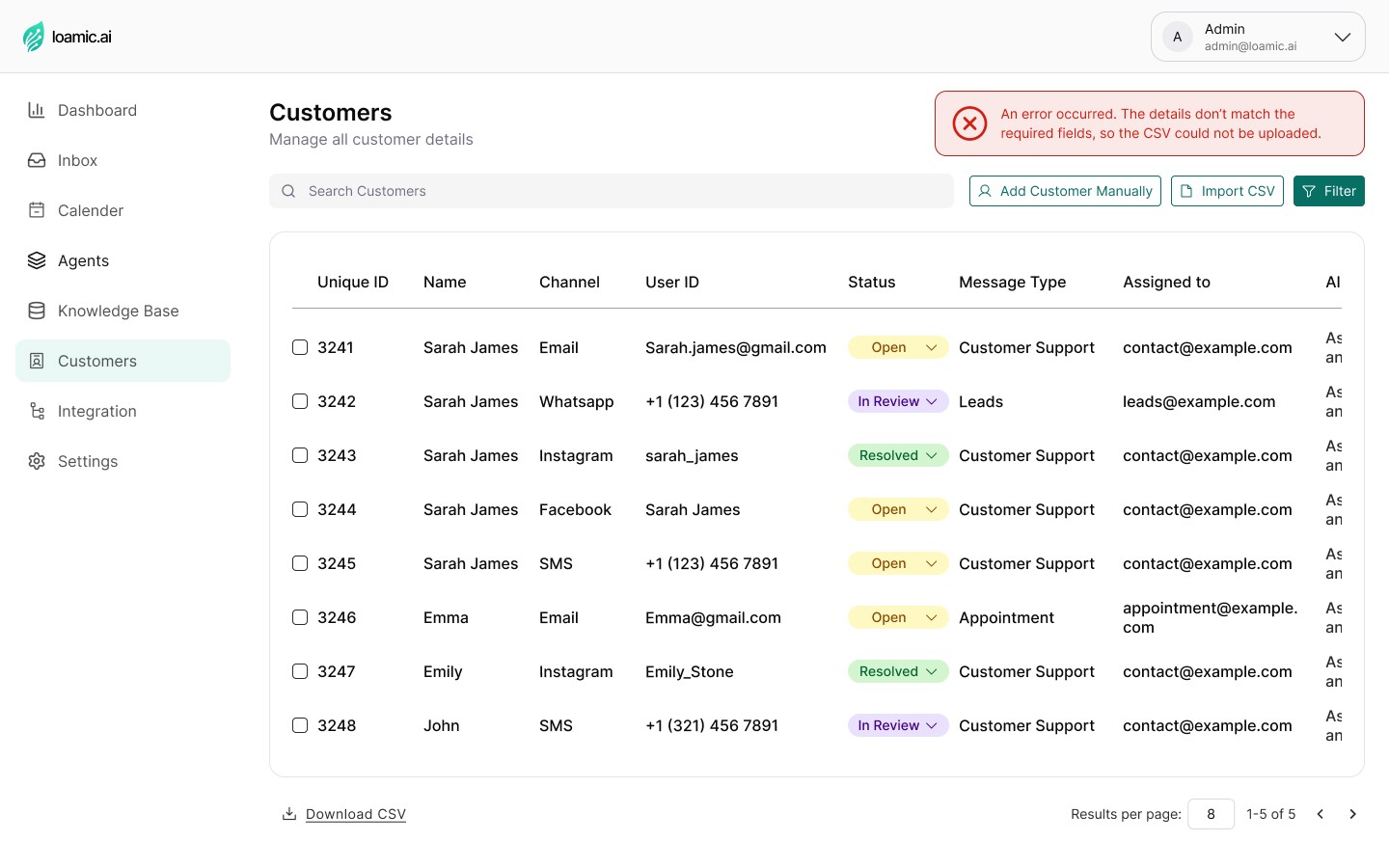Click the Facebook channel cell
The image size is (1389, 868).
pyautogui.click(x=575, y=509)
